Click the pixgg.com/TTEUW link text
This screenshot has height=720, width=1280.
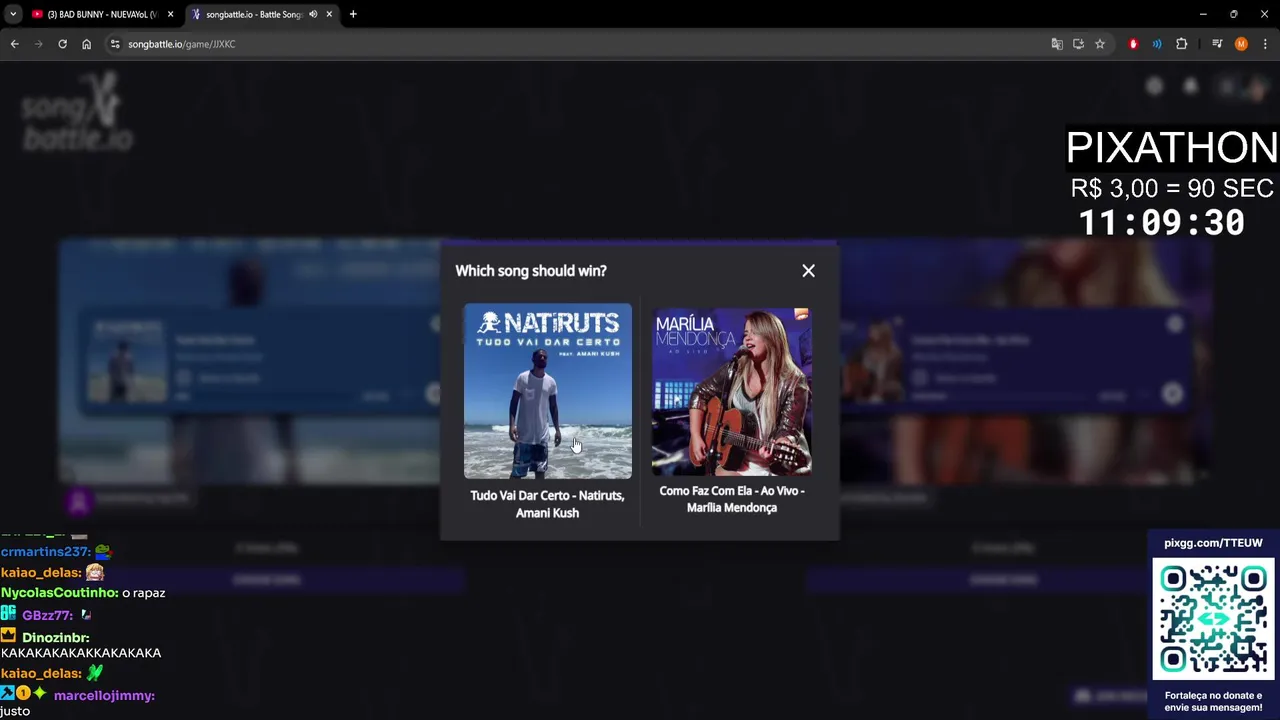1213,543
